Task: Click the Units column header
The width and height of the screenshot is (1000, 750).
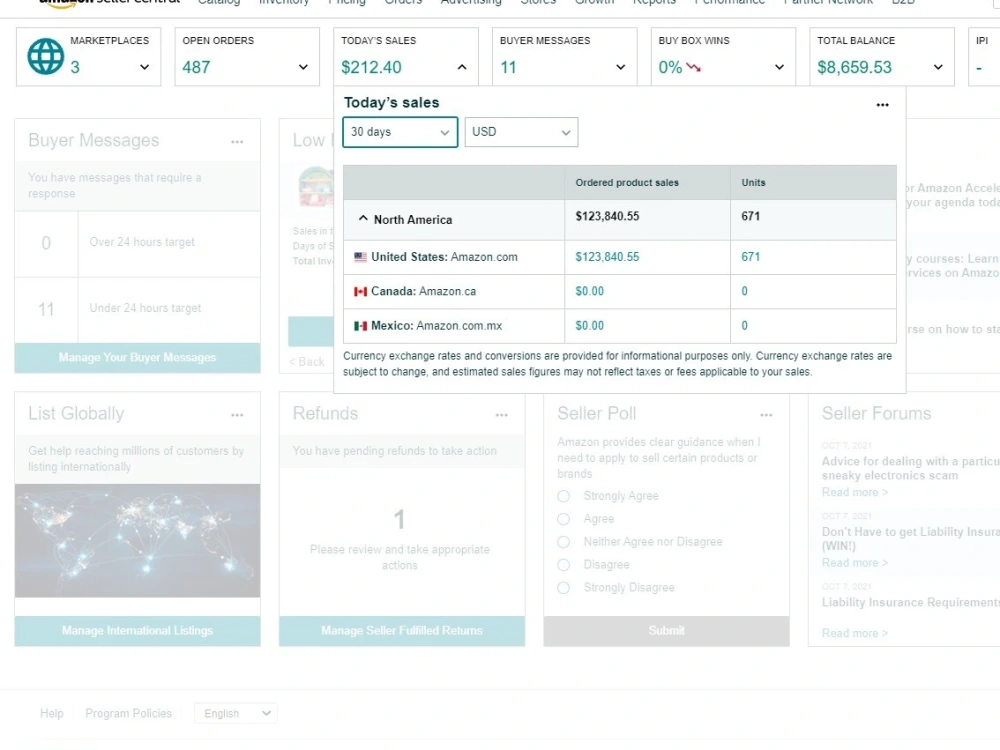Action: 753,182
